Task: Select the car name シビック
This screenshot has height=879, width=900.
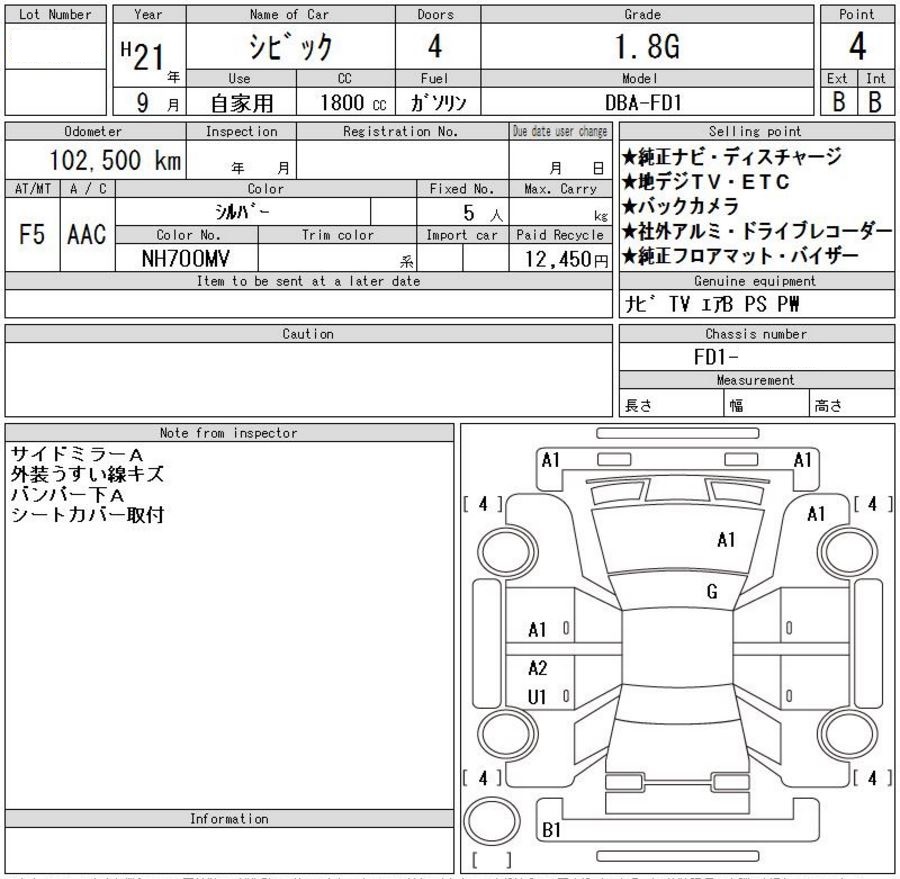Action: [x=290, y=47]
